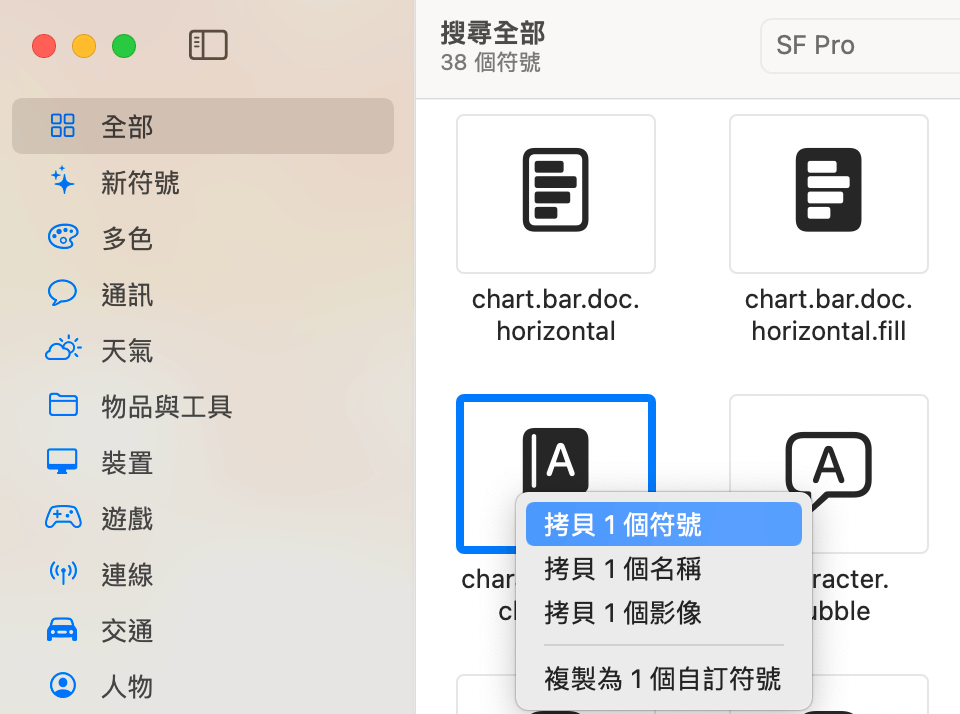960x714 pixels.
Task: Open the SF Pro font selector
Action: click(x=860, y=45)
